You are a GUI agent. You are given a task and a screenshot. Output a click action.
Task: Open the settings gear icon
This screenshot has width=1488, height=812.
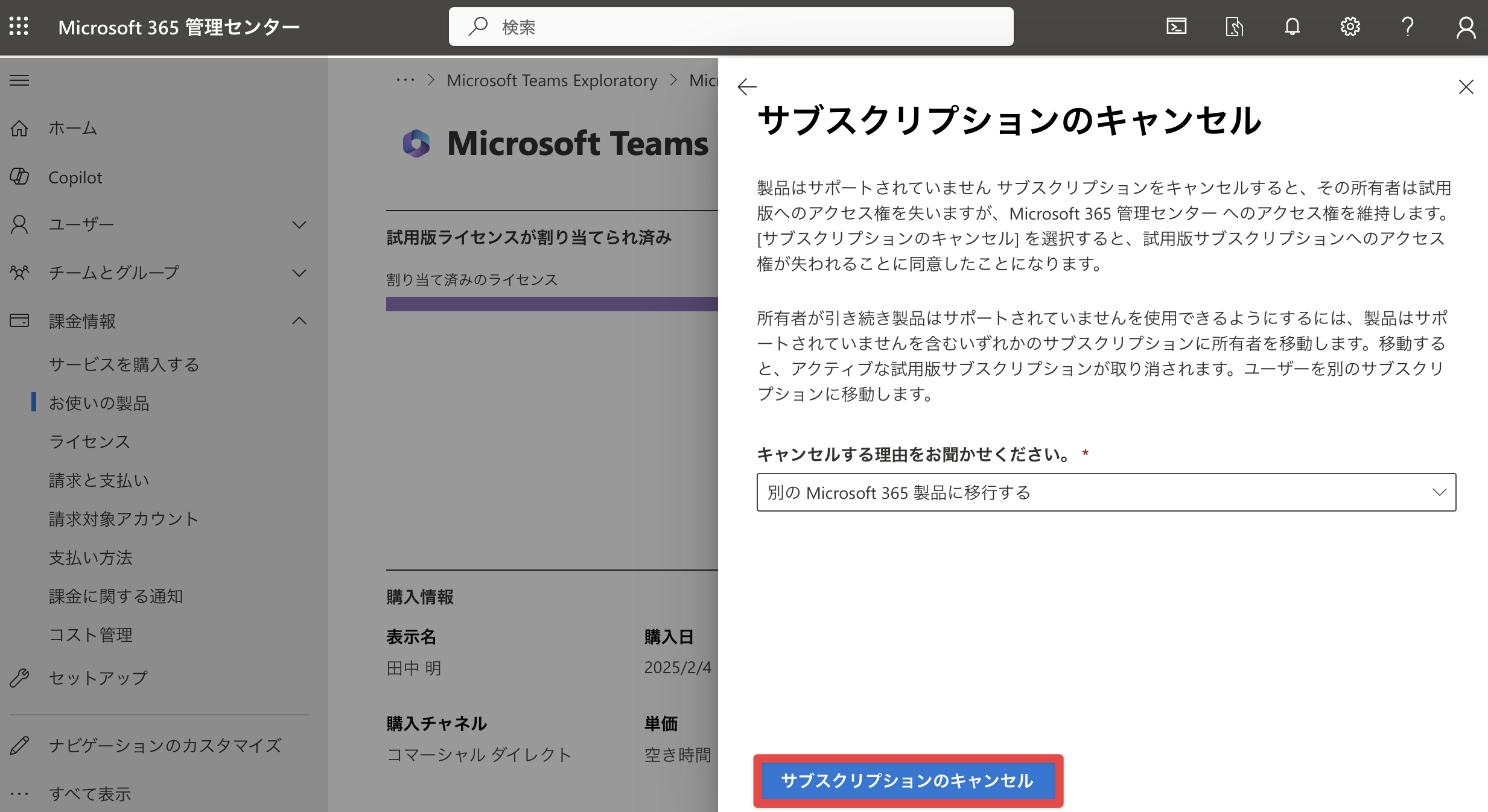(x=1350, y=27)
